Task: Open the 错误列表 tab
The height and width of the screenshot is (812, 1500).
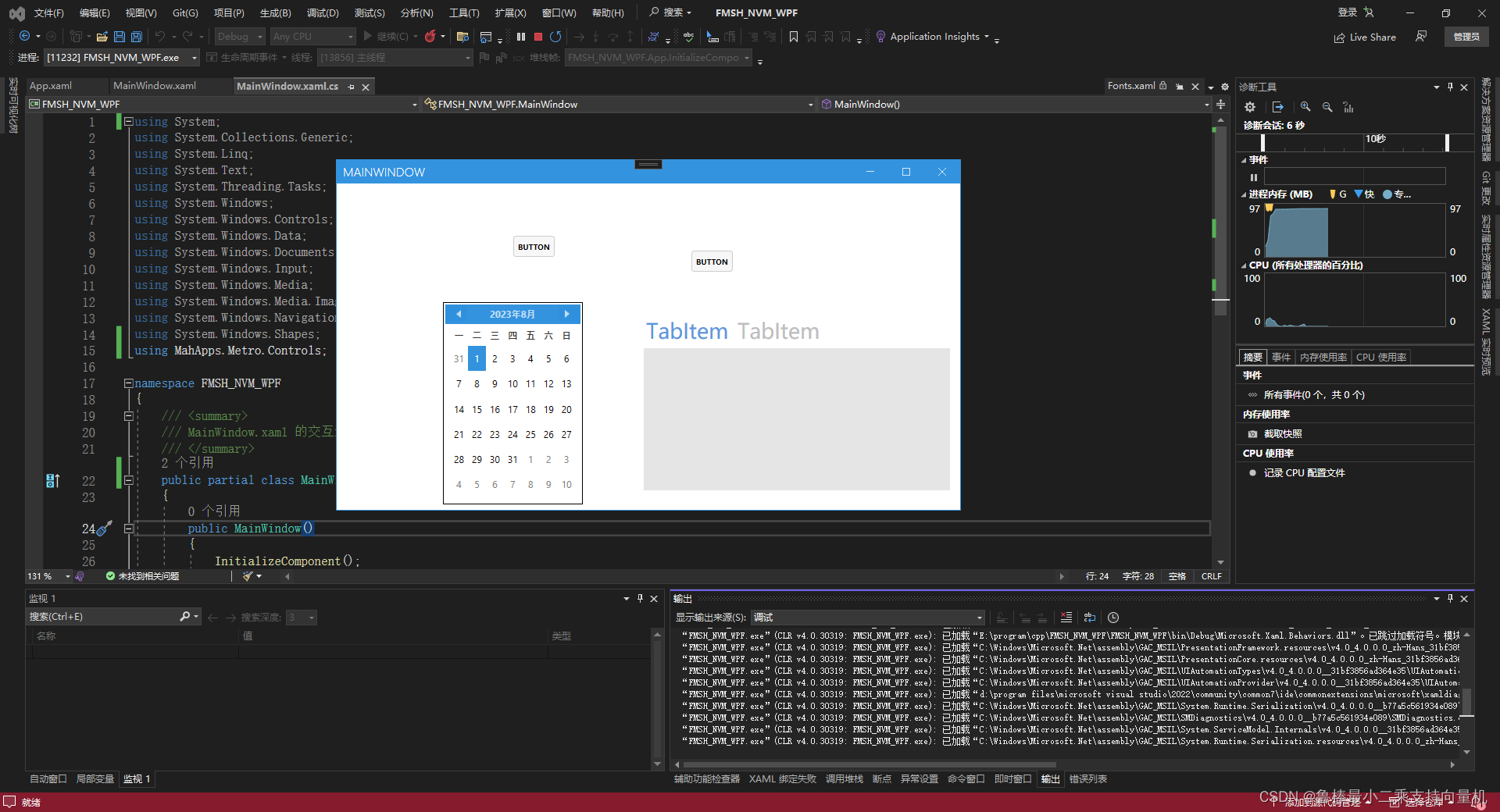Action: click(1088, 779)
